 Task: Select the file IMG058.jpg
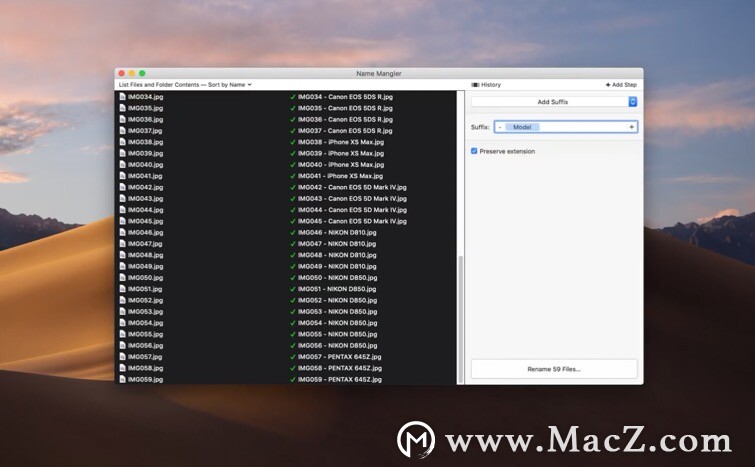(145, 368)
